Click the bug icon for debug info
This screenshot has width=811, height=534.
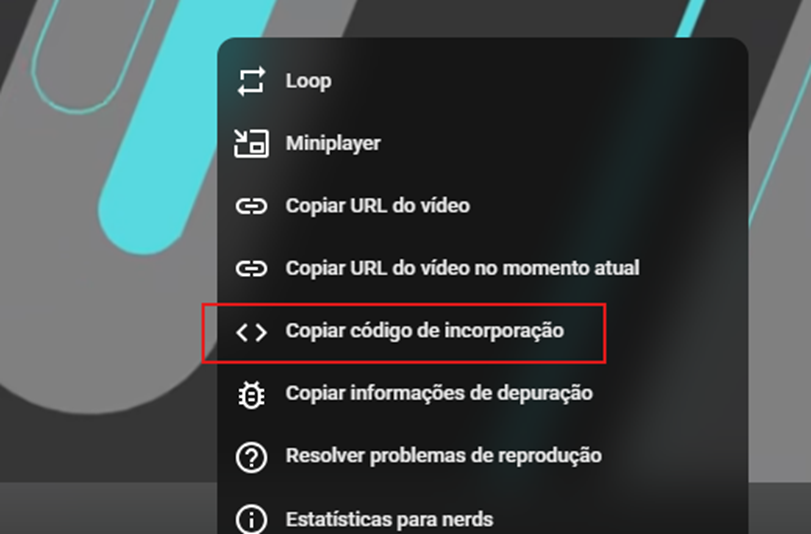(x=251, y=395)
